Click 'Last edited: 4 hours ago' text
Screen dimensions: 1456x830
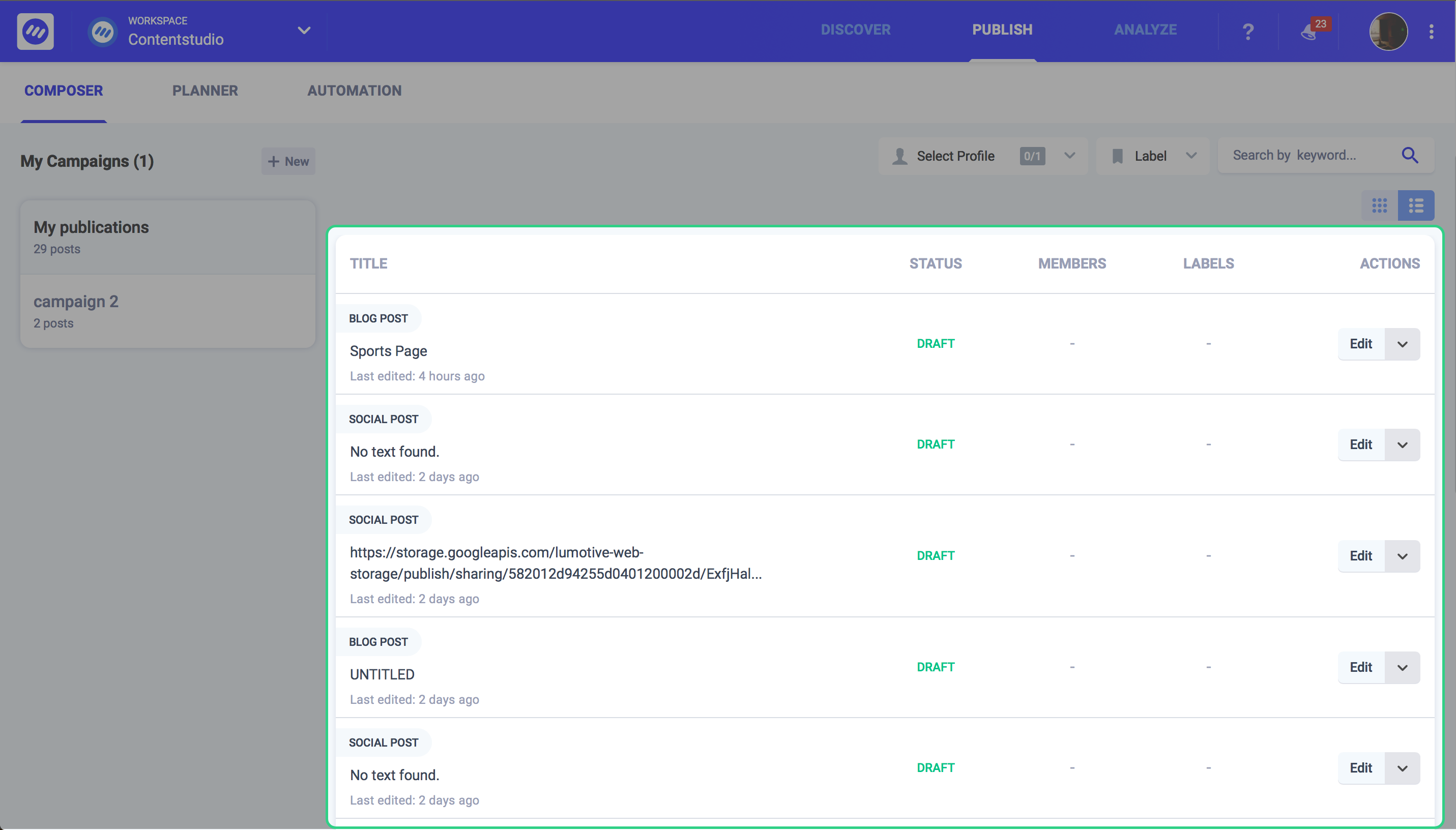(417, 376)
